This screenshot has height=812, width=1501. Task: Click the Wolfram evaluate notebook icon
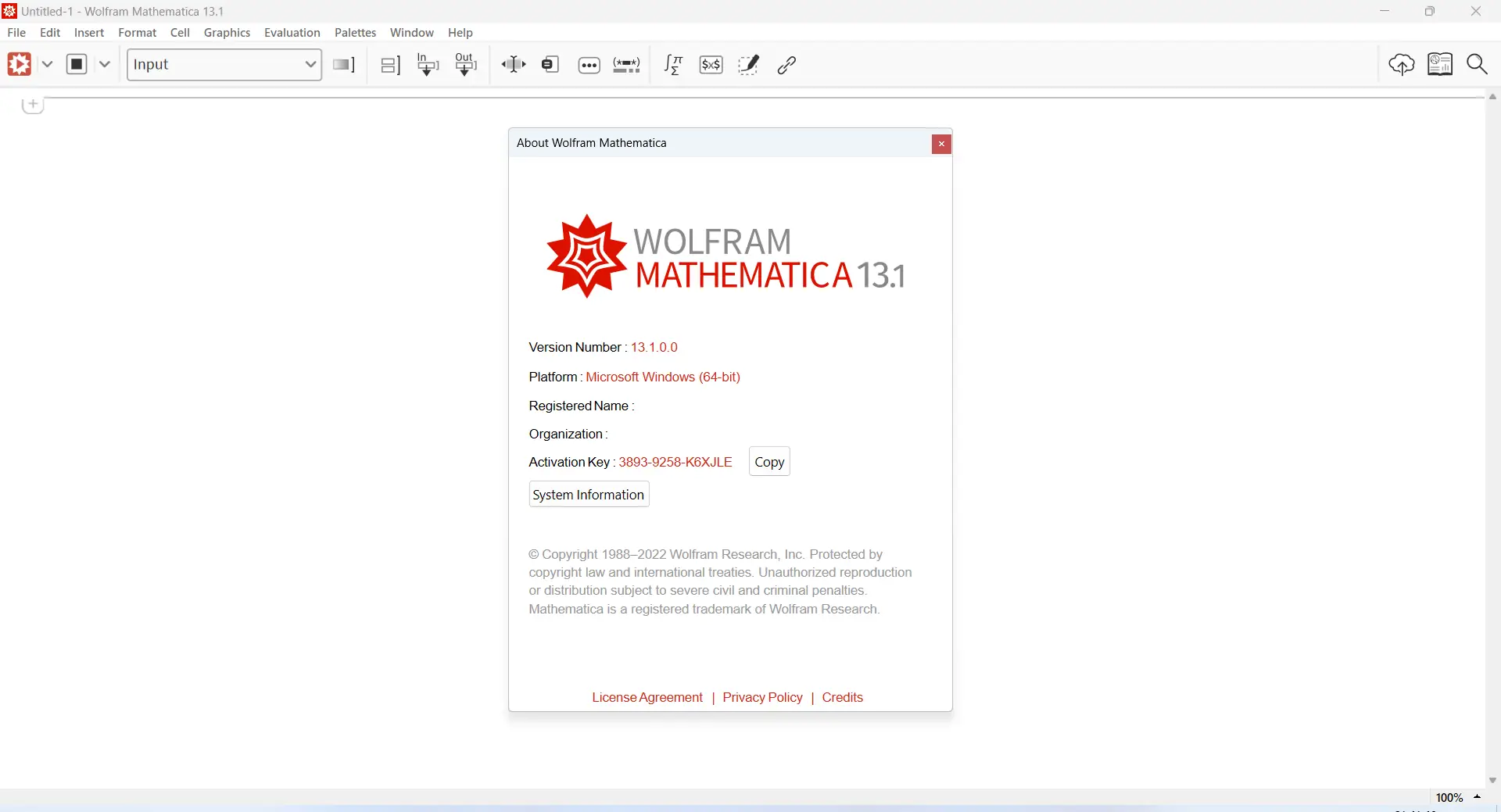tap(20, 65)
